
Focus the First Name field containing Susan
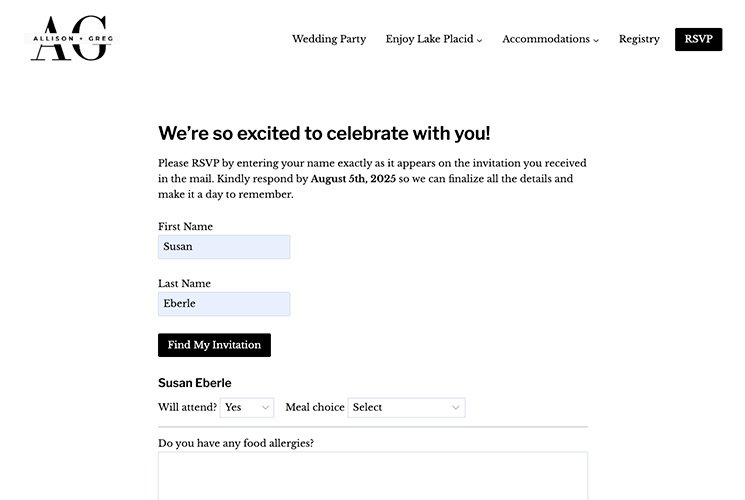click(224, 247)
